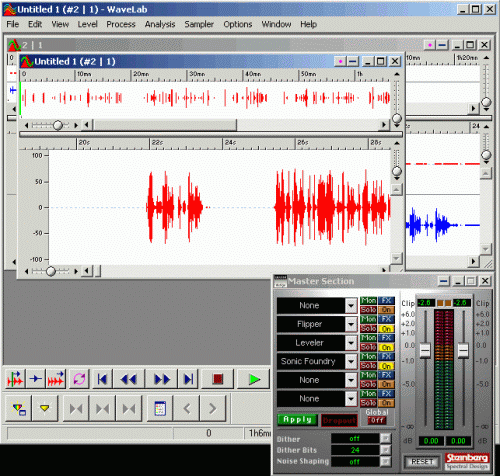Click the red waveform with blue arrow icon
Viewport: 500px width, 476px height.
pyautogui.click(x=56, y=379)
